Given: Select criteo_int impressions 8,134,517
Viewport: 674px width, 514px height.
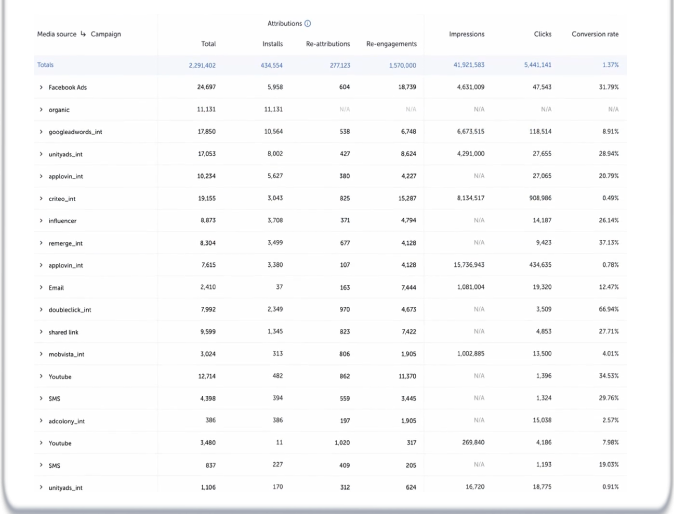Looking at the screenshot, I should tap(471, 198).
